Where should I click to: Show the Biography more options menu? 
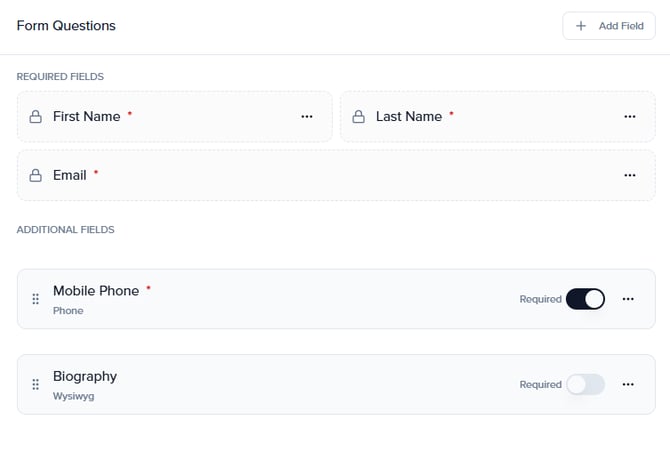pyautogui.click(x=628, y=384)
